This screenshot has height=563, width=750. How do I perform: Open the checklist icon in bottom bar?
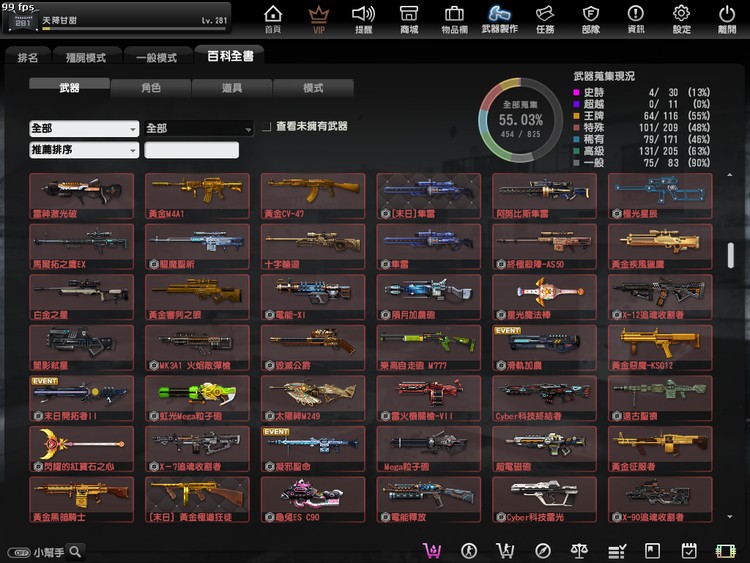(617, 552)
